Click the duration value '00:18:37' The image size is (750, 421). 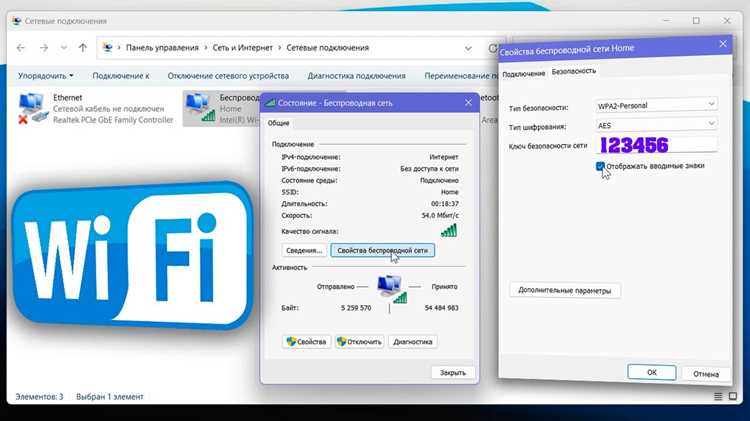pos(445,204)
